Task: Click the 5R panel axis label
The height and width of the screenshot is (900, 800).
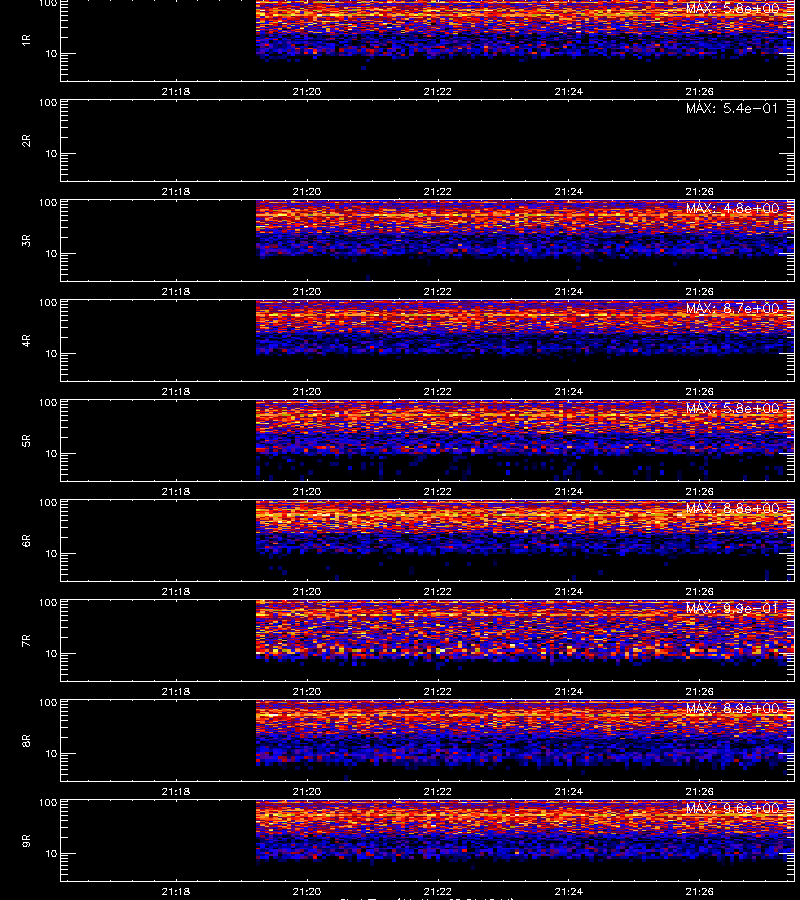Action: (x=26, y=440)
